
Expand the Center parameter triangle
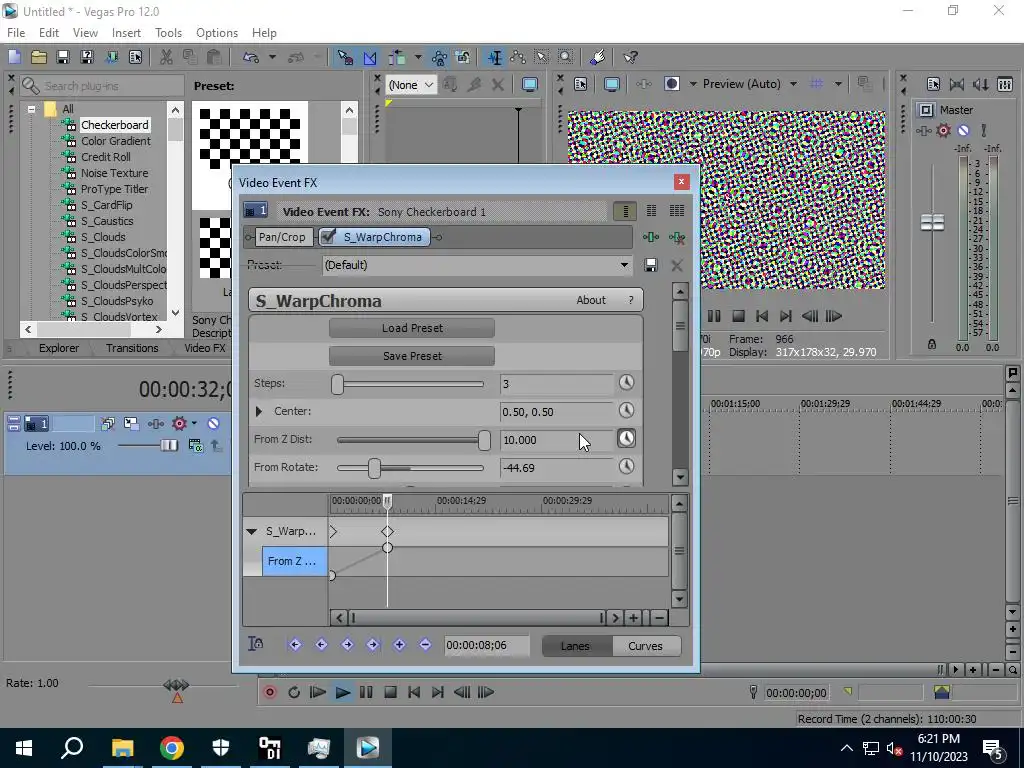(x=259, y=411)
